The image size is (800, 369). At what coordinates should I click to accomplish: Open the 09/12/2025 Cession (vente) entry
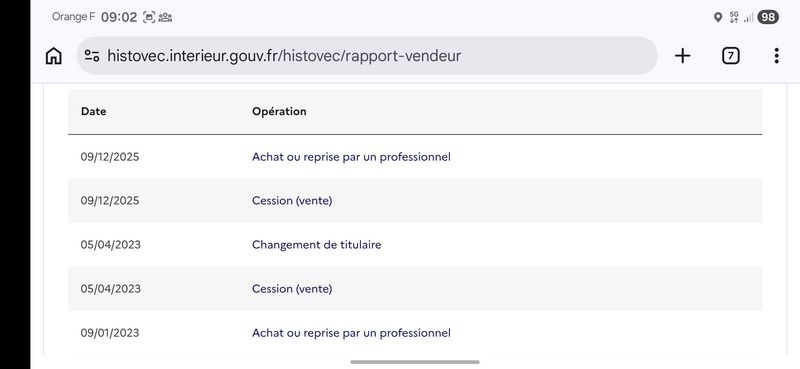[x=292, y=201]
